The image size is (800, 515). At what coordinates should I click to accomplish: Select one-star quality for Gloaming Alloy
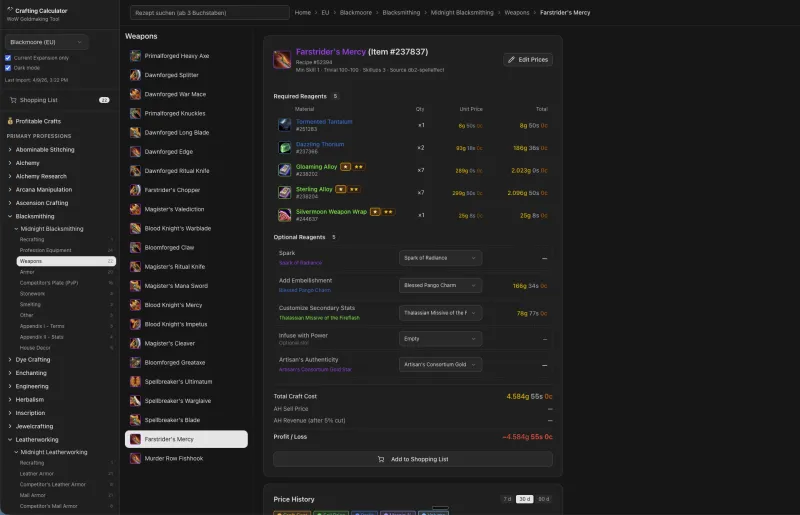345,167
